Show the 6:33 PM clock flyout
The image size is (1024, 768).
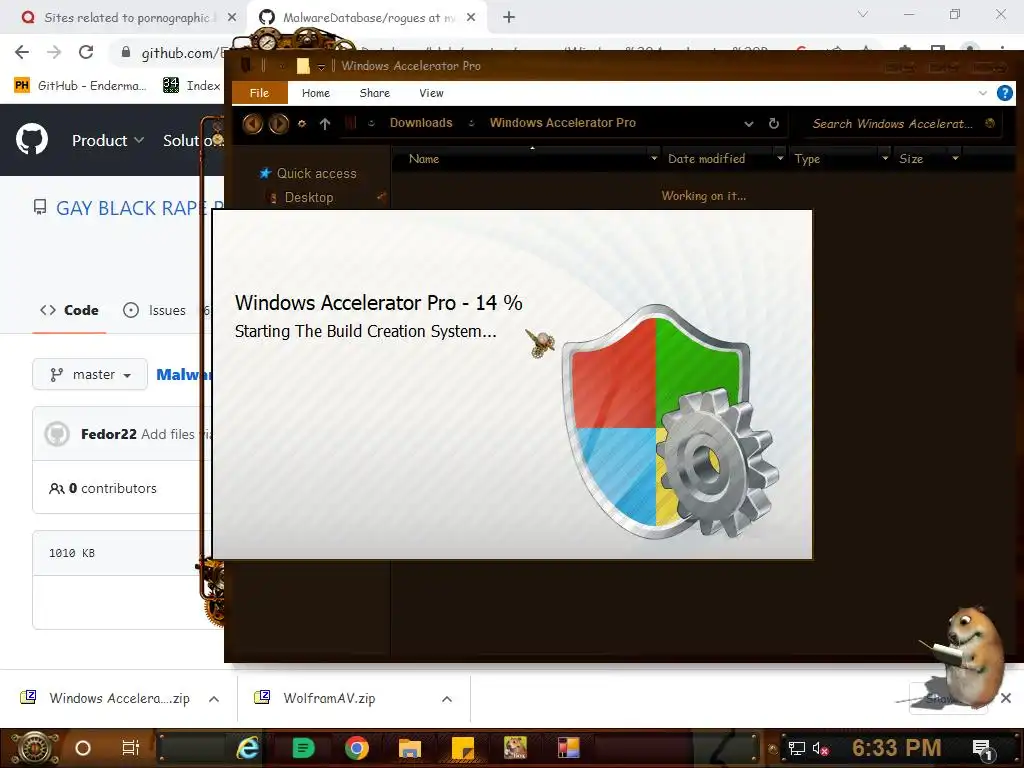coord(897,748)
